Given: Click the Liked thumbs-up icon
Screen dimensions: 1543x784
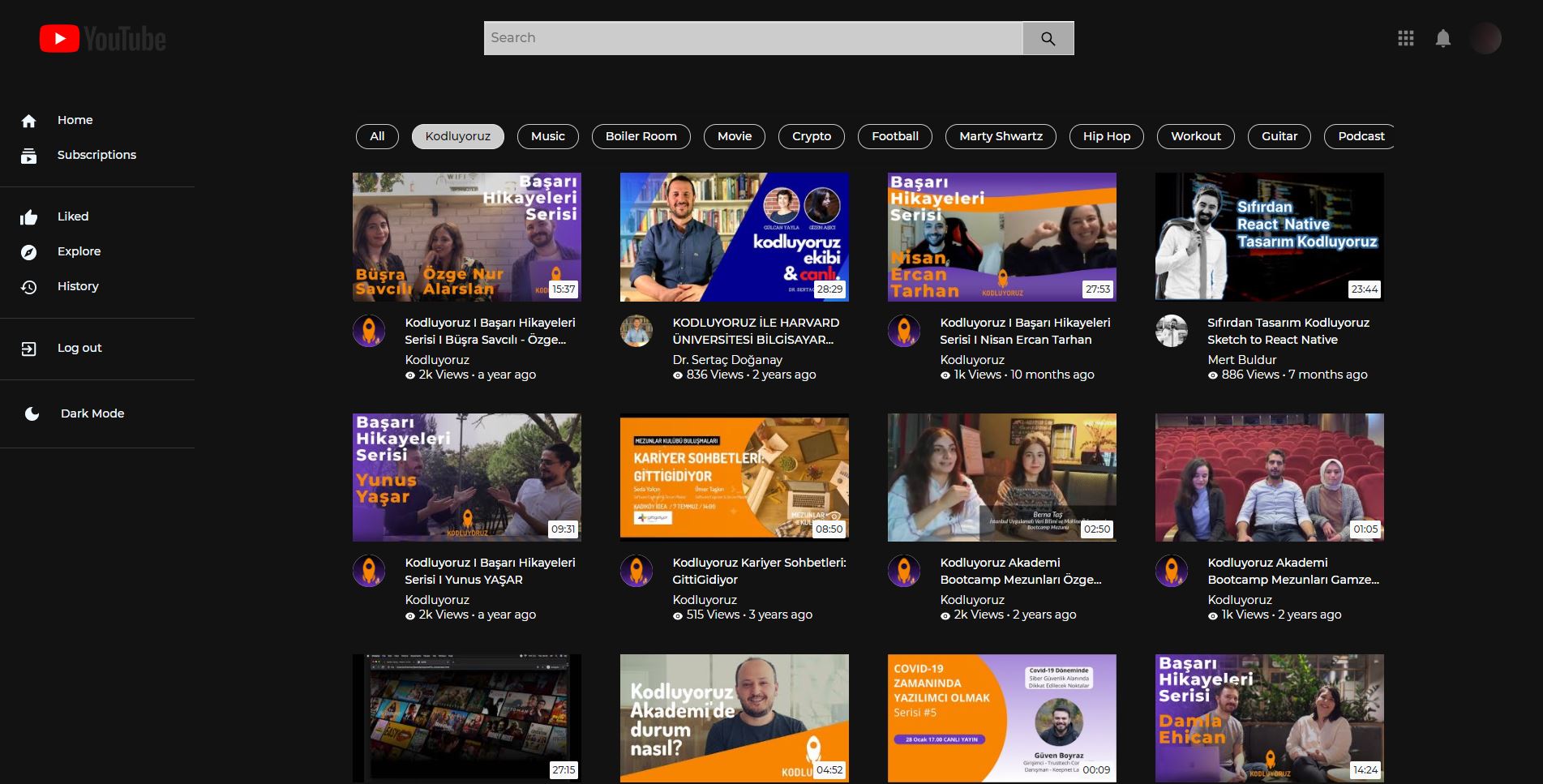Looking at the screenshot, I should 29,216.
